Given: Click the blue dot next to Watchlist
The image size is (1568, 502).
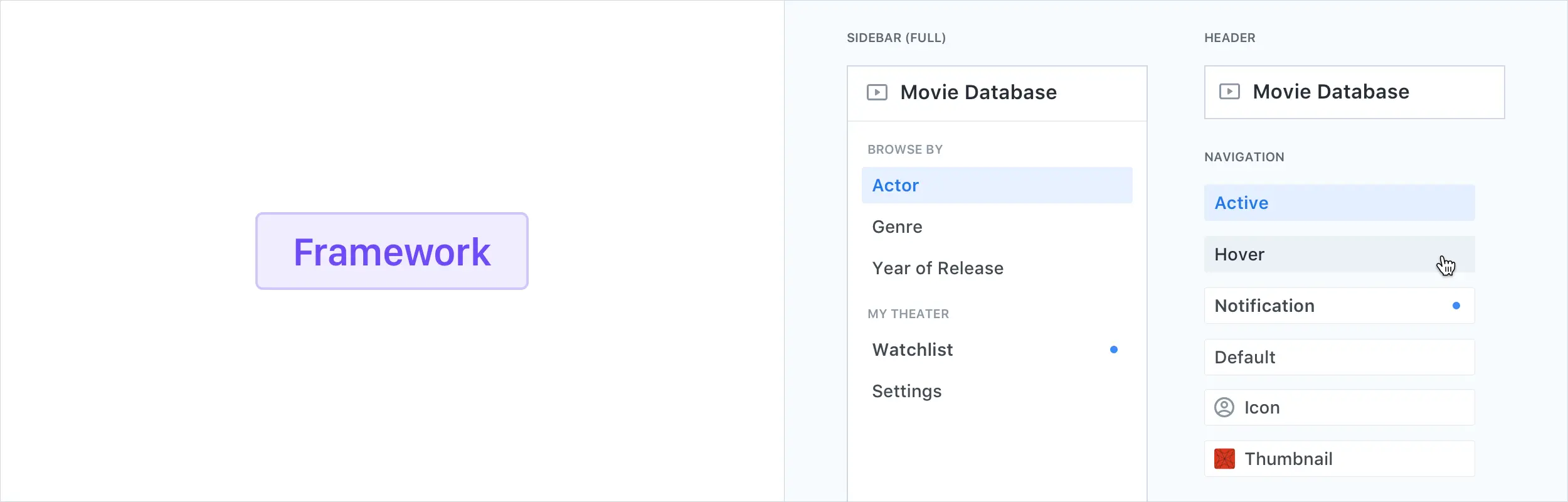Looking at the screenshot, I should pos(1114,350).
